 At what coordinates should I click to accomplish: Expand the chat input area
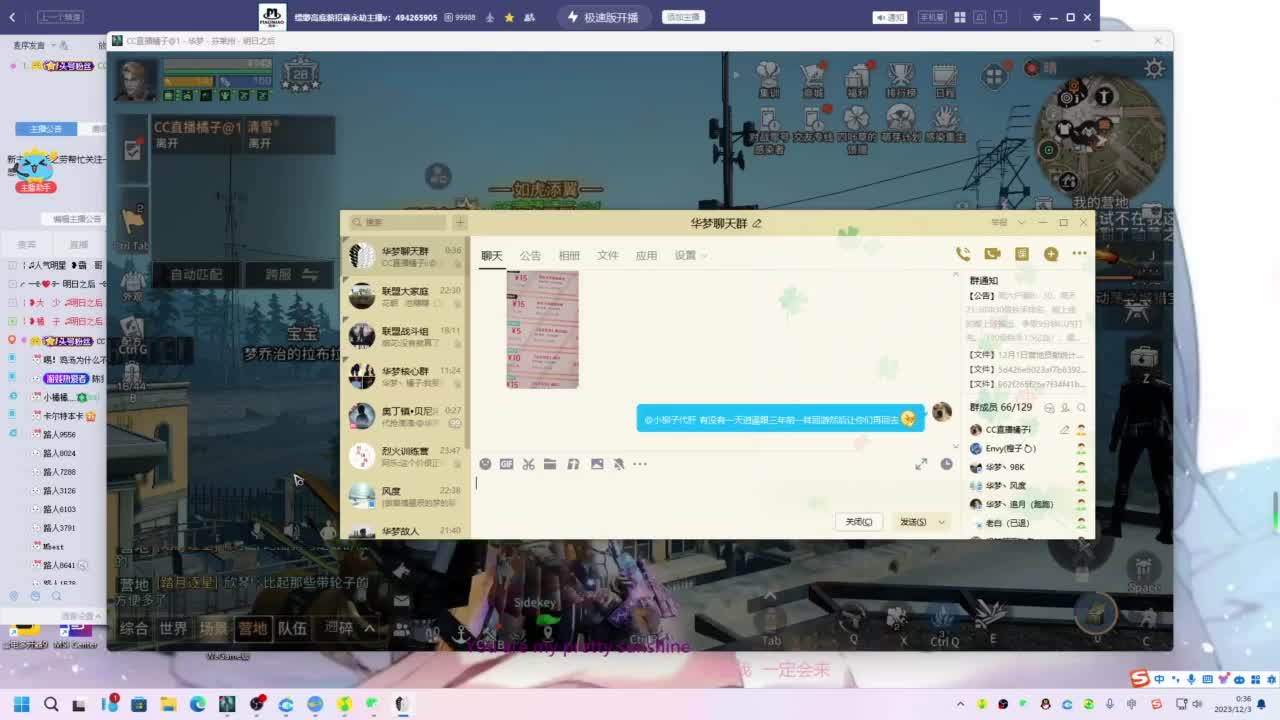[921, 464]
